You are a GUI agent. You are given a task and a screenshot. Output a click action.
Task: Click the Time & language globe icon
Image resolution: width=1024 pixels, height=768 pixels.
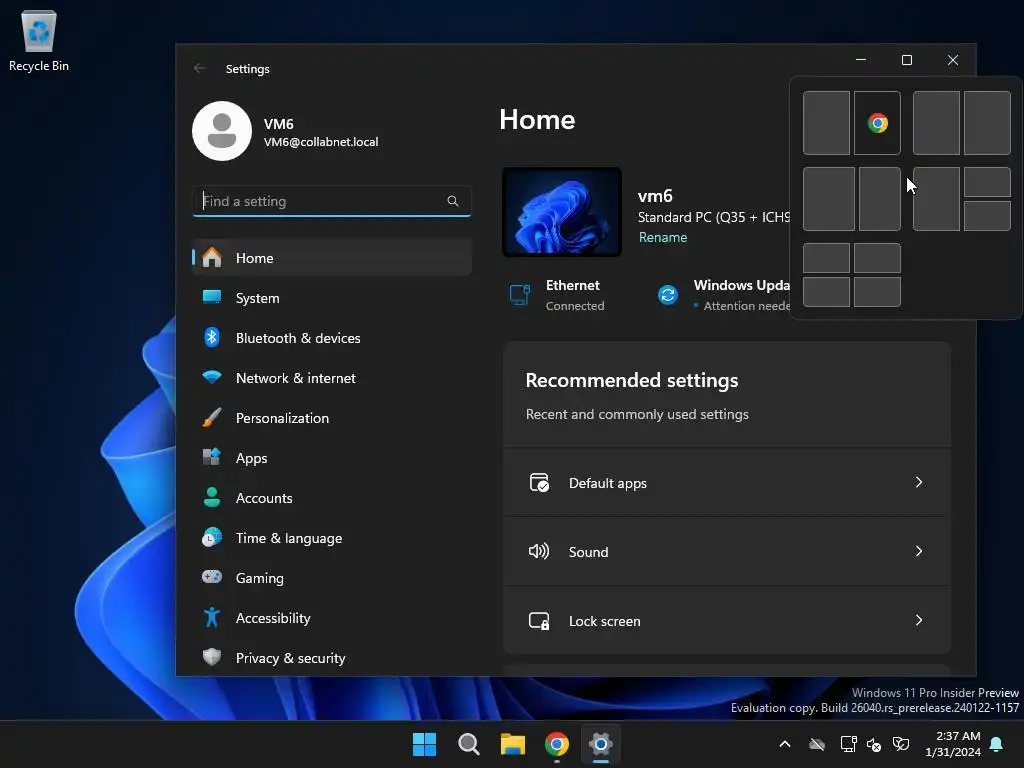tap(212, 537)
